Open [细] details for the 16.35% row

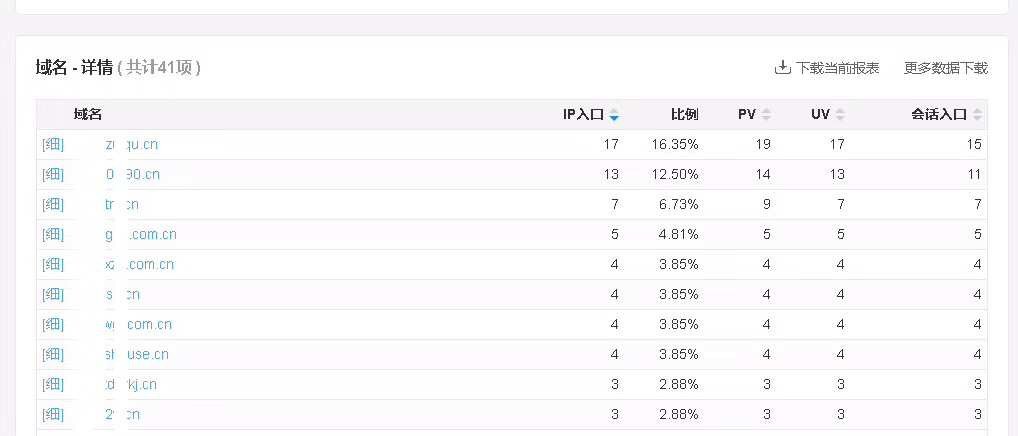[53, 145]
